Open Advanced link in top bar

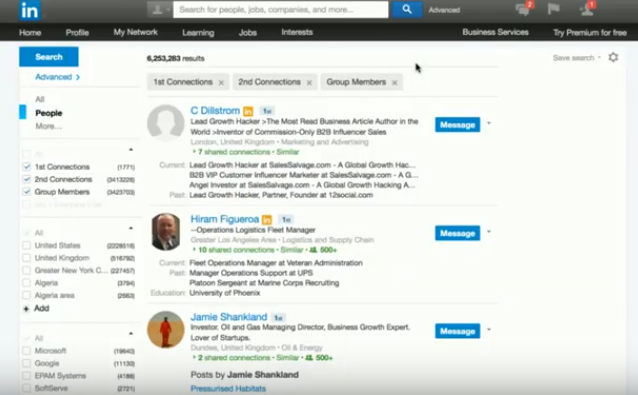coord(444,10)
